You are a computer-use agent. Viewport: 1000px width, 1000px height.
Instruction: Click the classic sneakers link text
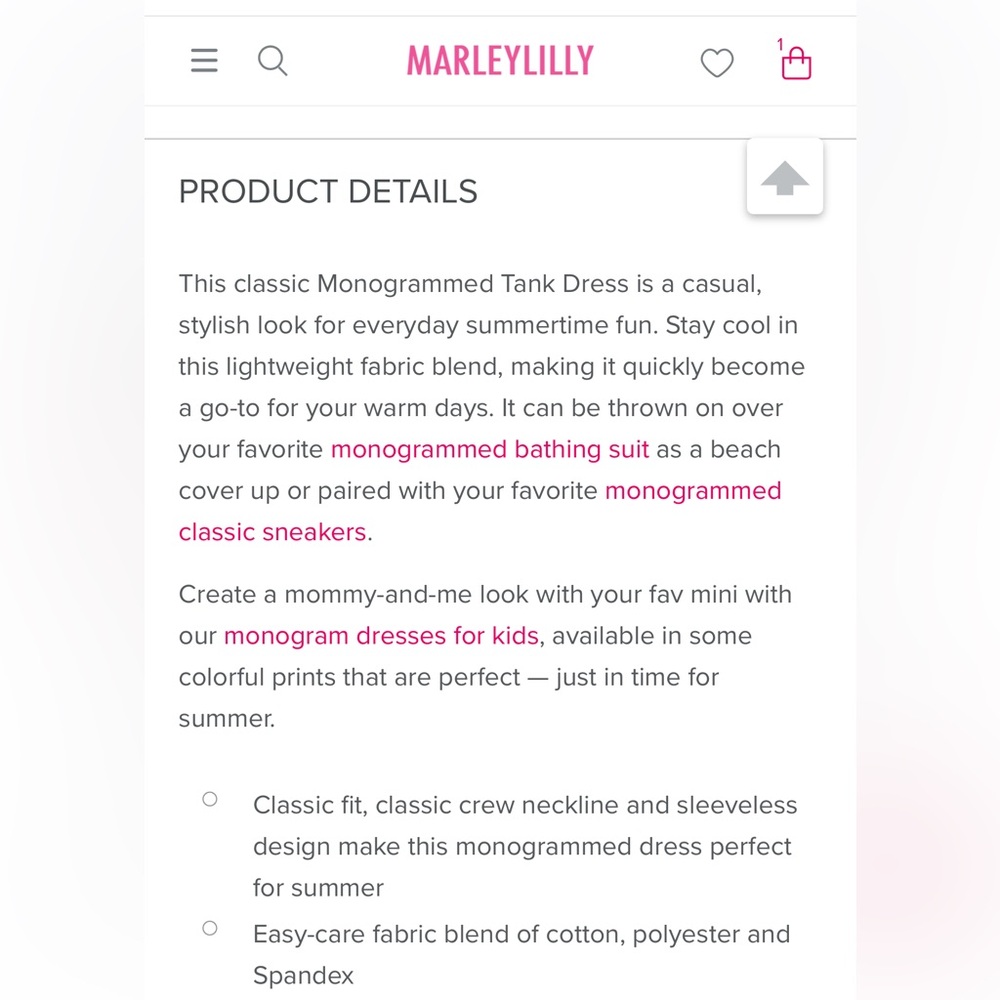pyautogui.click(x=272, y=532)
